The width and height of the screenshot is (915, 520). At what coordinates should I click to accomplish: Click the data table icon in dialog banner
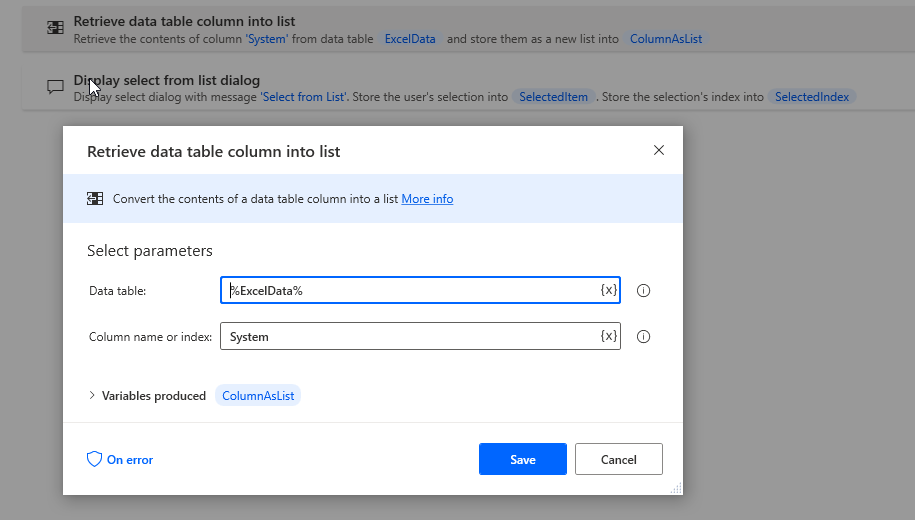click(95, 199)
